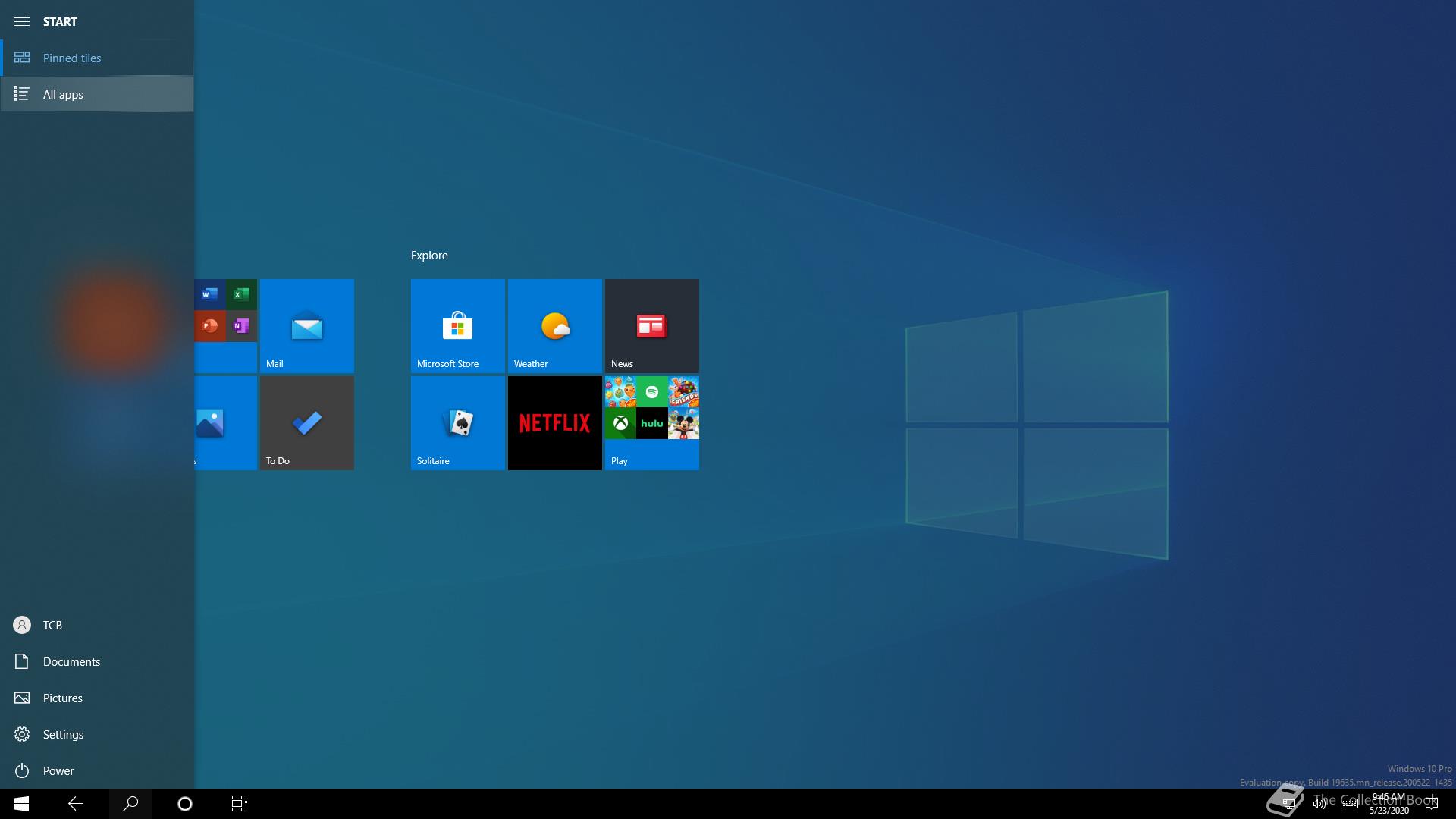
Task: Open Pictures from the Start sidebar
Action: click(x=62, y=698)
